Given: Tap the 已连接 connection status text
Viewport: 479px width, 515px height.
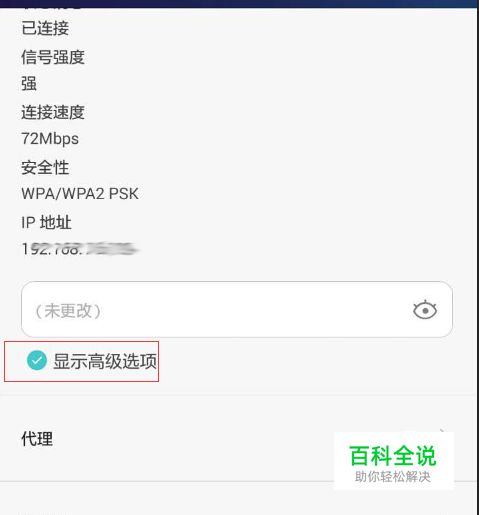Looking at the screenshot, I should [45, 28].
